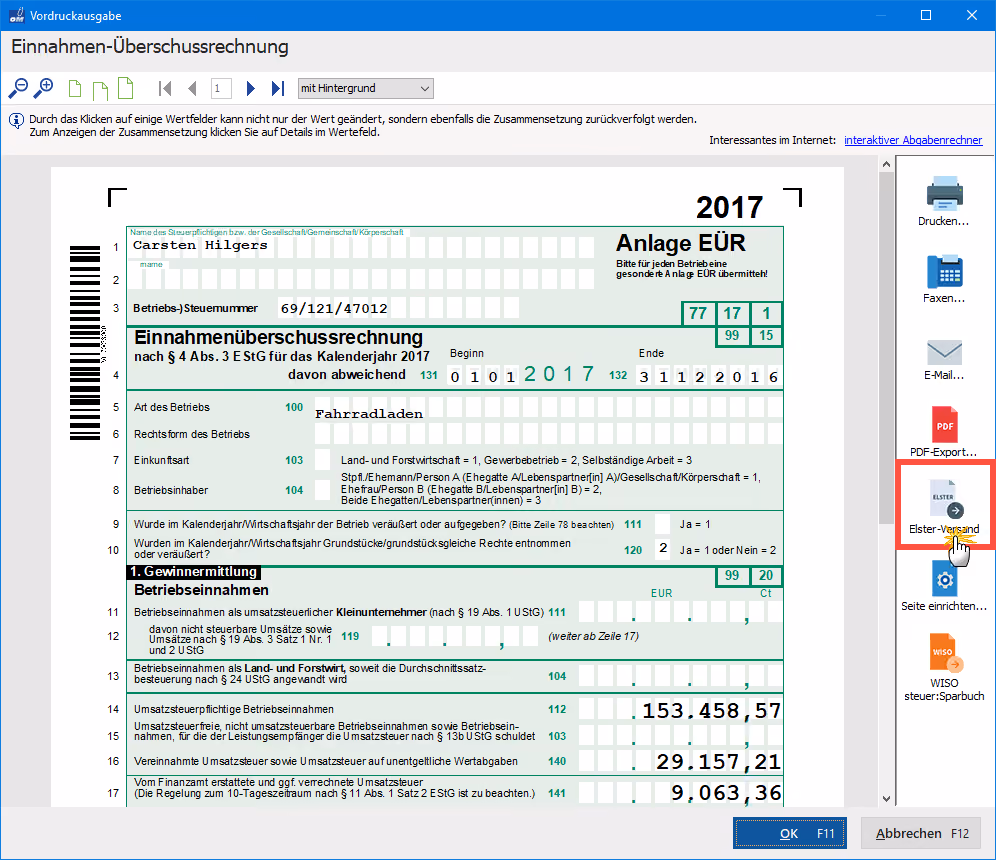Image resolution: width=996 pixels, height=860 pixels.
Task: Open the 'mit Hintergrund' dropdown
Action: (x=366, y=88)
